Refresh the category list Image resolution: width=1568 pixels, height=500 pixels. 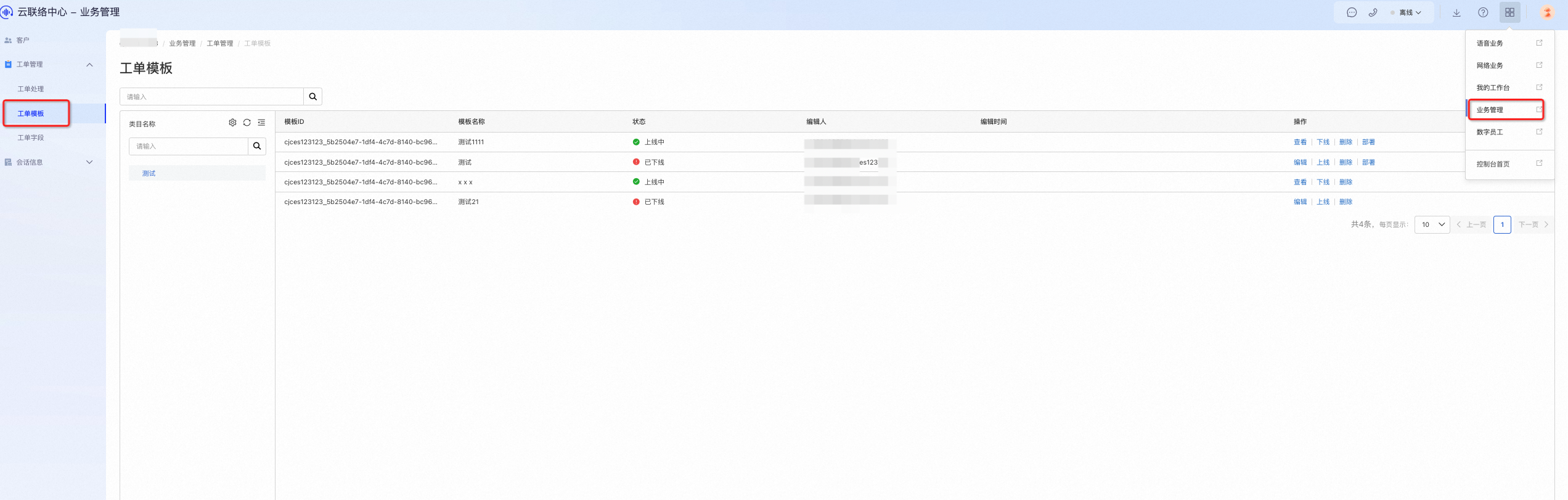pyautogui.click(x=247, y=123)
